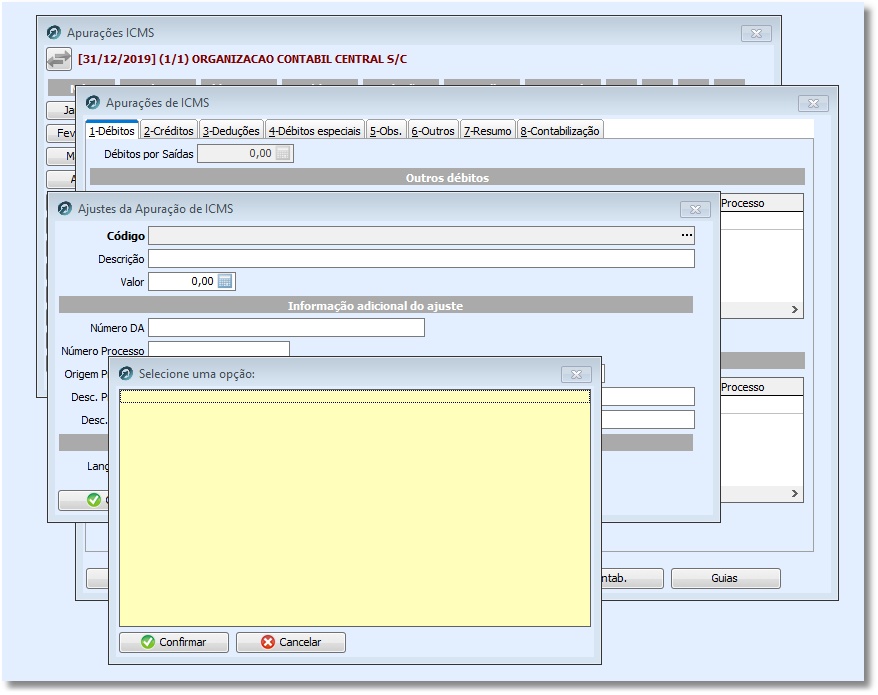This screenshot has height=695, width=878.
Task: Close the Selecione uma opção dialog
Action: click(x=576, y=374)
